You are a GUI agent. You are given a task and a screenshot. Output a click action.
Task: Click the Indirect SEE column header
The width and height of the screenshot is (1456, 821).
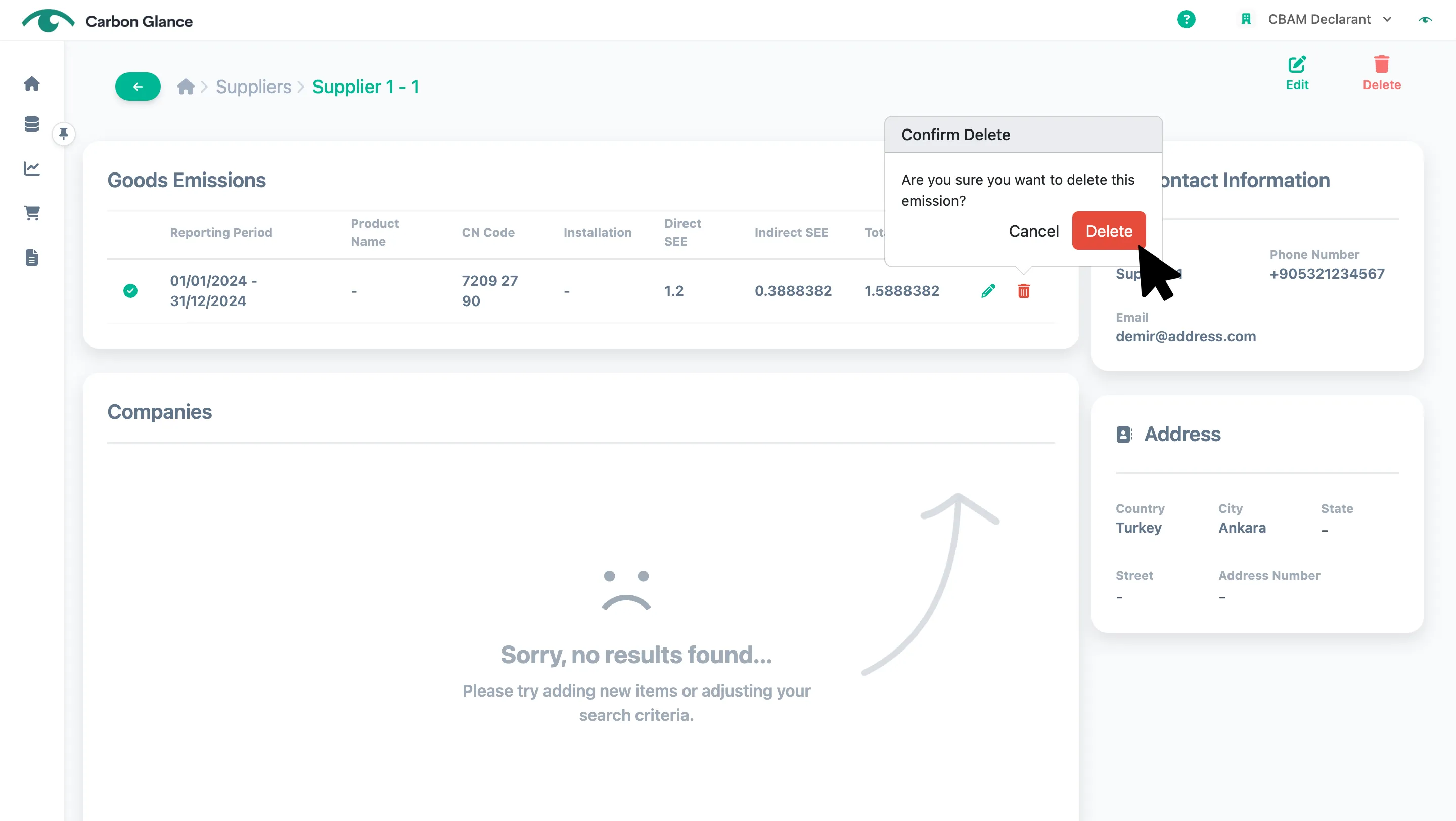(791, 232)
